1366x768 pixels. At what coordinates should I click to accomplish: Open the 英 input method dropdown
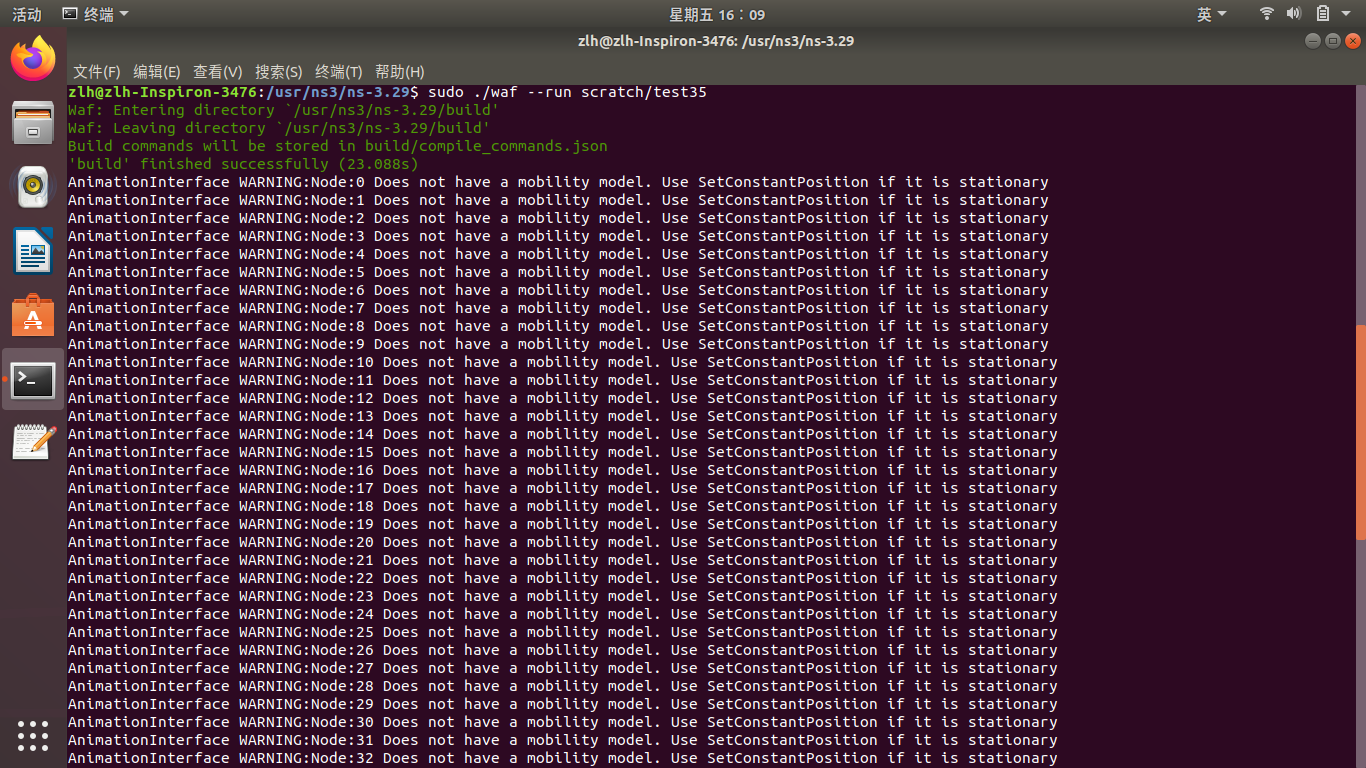tap(1211, 14)
